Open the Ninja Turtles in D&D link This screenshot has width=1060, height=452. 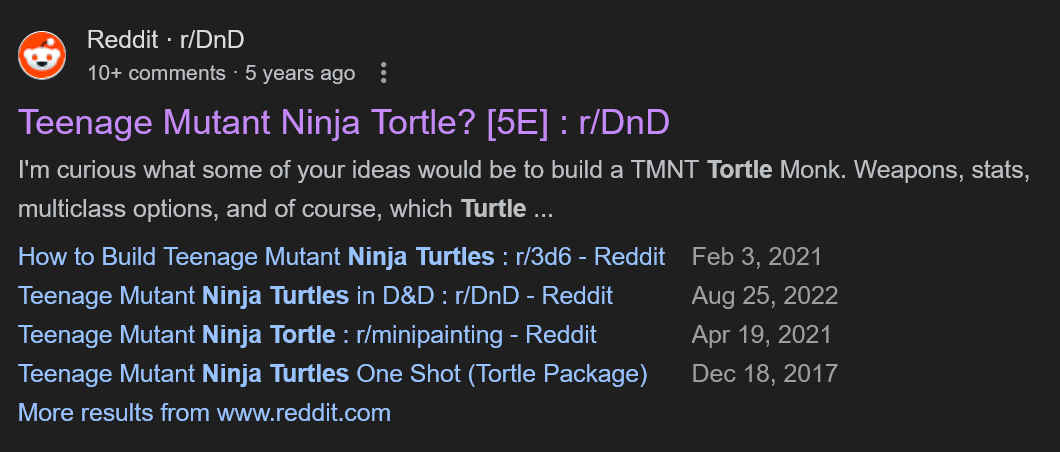point(315,296)
